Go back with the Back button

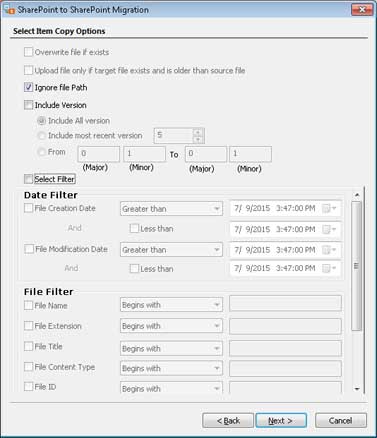(x=228, y=421)
